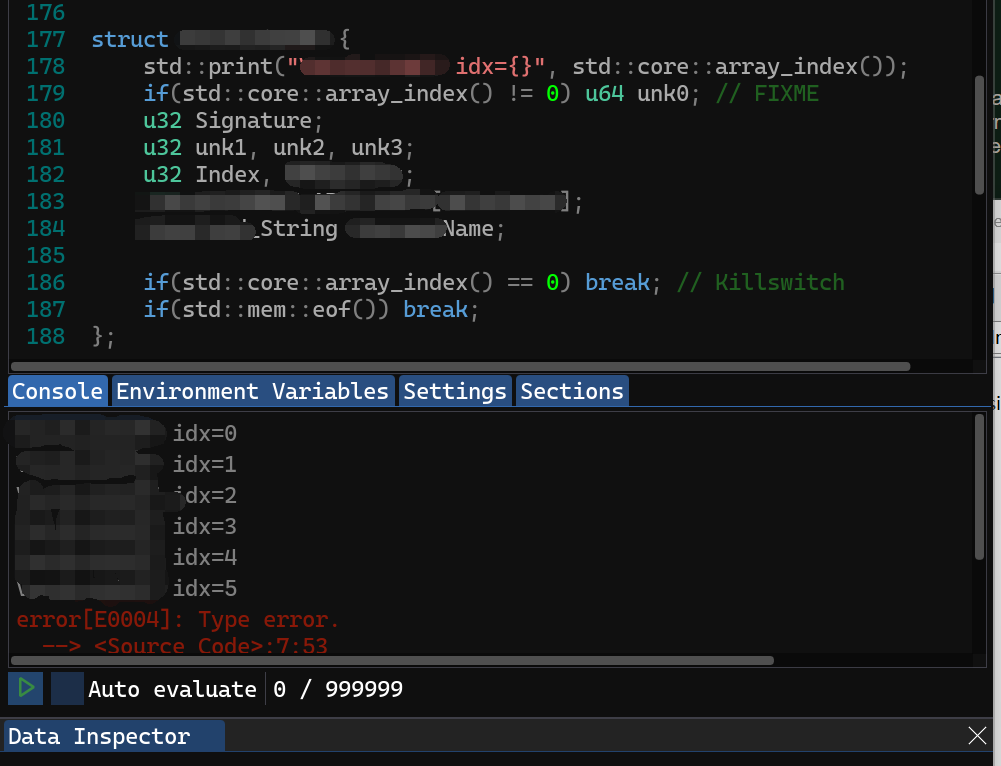Click the console vertical scrollbar

[x=979, y=488]
